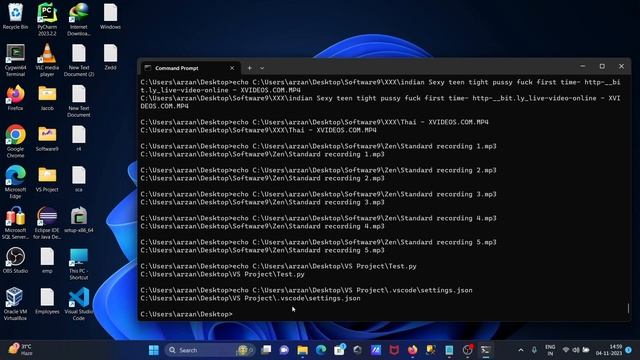The image size is (640, 360).
Task: Open ENG IN language switcher
Action: (x=550, y=350)
